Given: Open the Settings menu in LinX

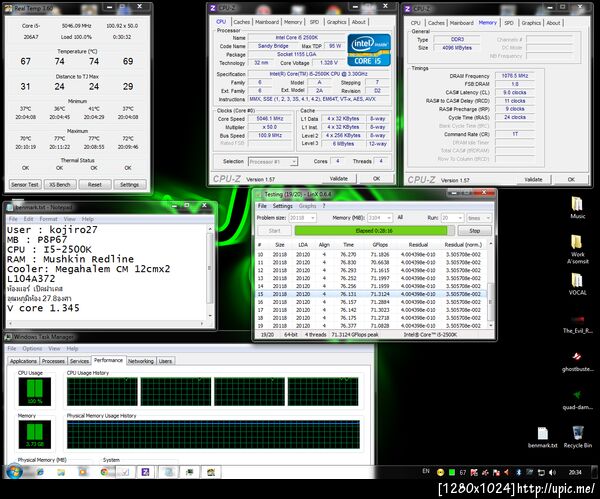Looking at the screenshot, I should coord(282,206).
